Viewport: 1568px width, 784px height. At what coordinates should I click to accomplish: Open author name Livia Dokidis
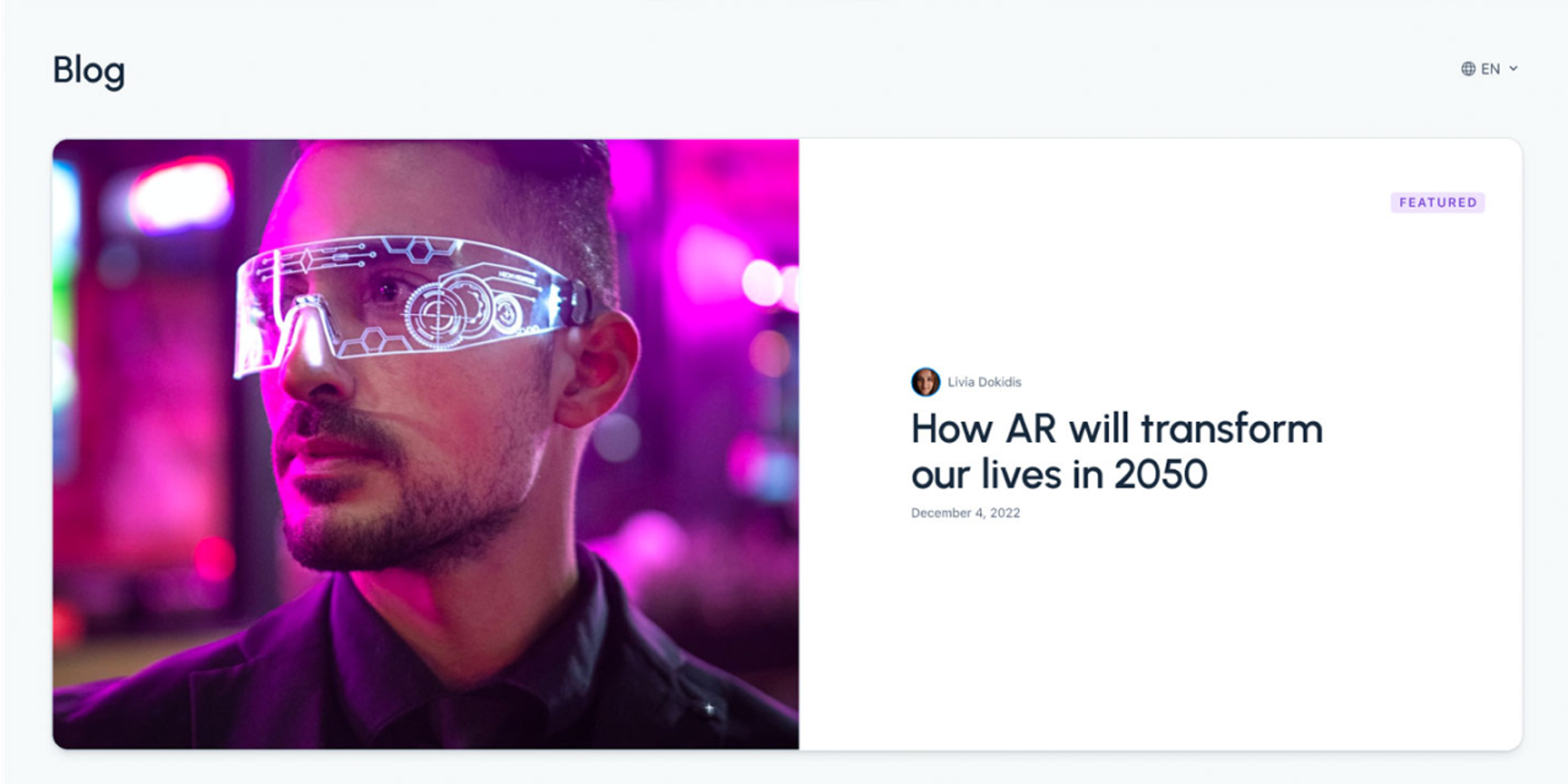click(984, 382)
